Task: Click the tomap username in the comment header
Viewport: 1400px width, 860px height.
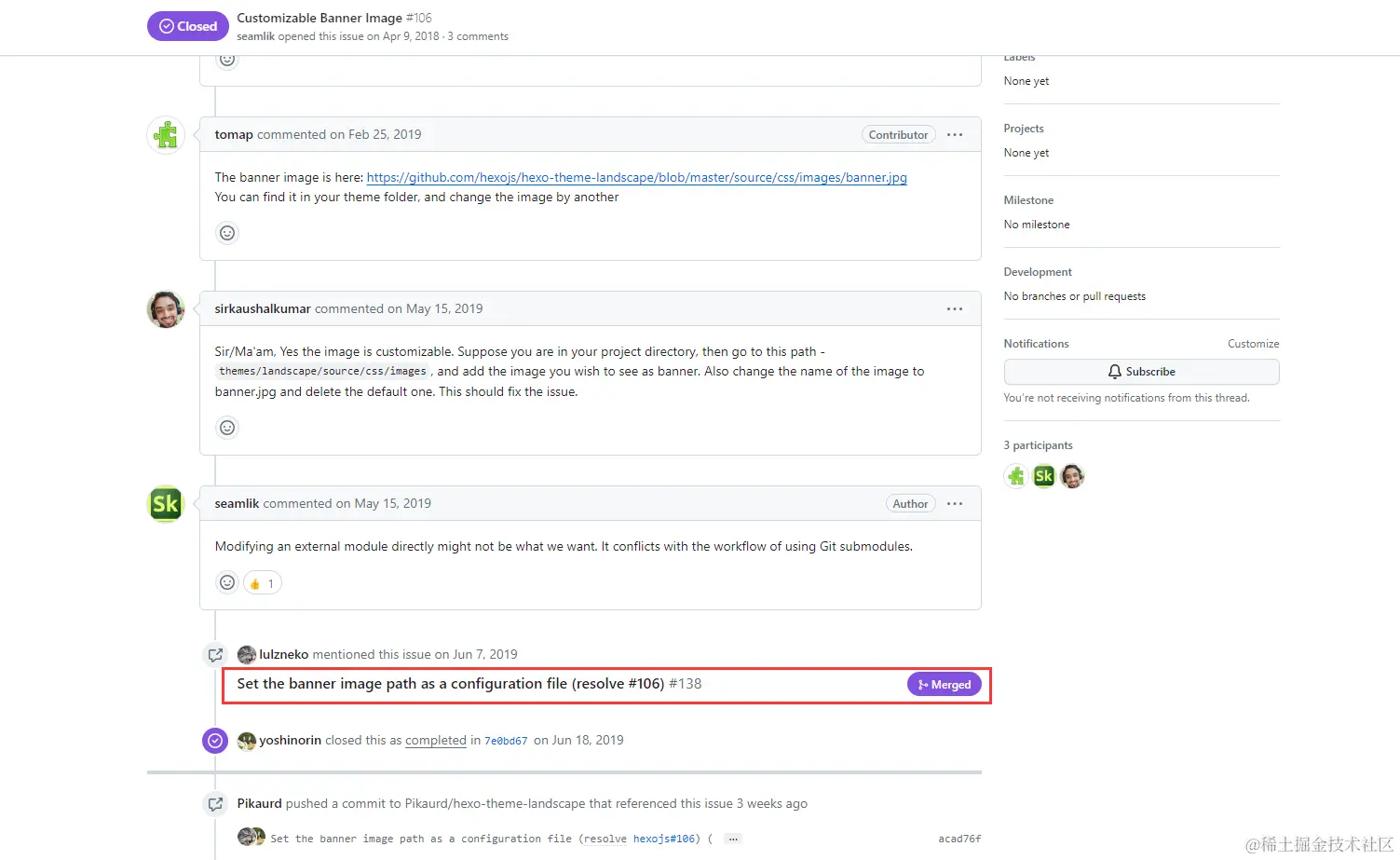Action: 234,135
